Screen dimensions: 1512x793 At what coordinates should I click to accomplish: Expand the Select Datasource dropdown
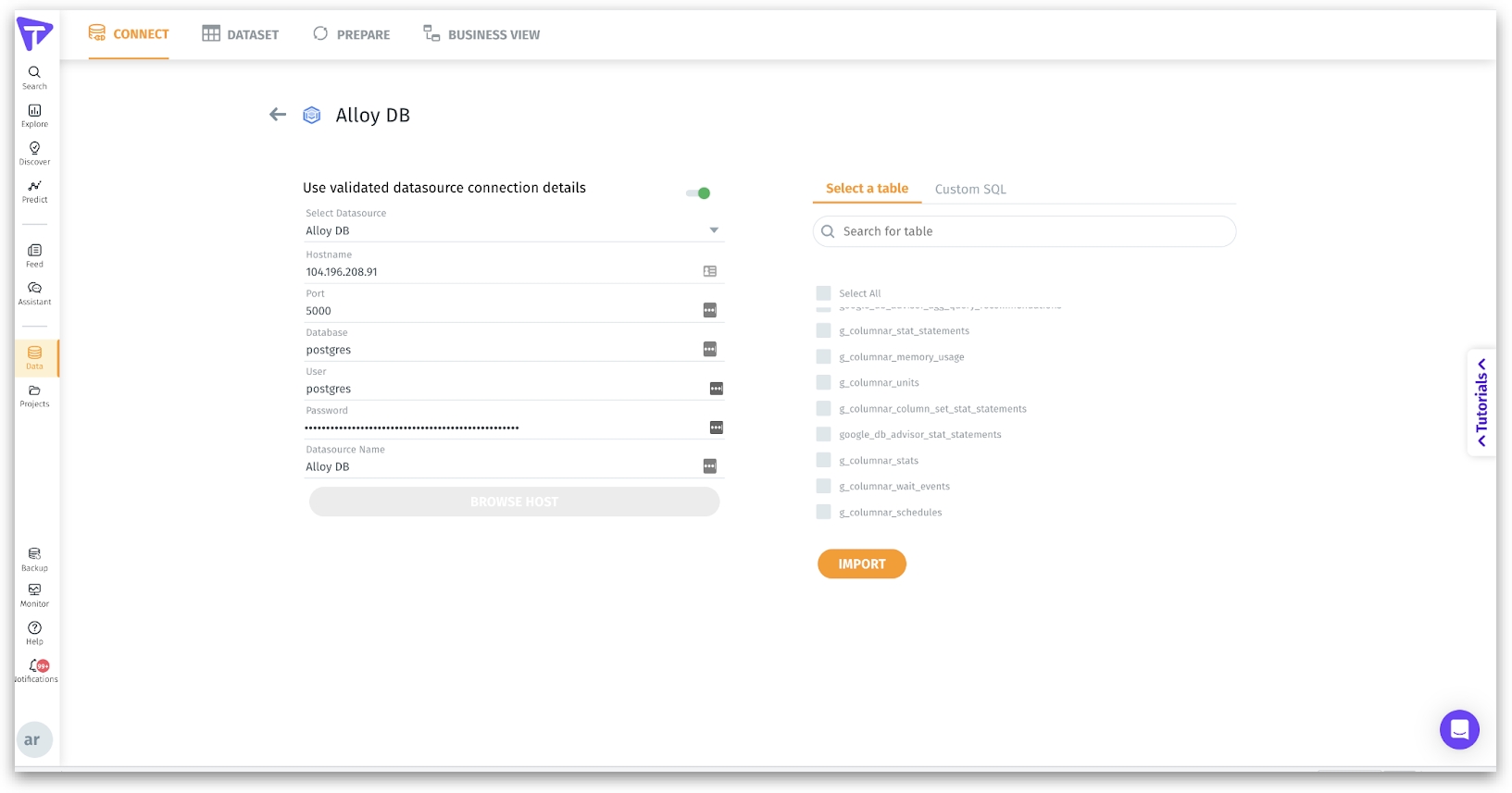point(713,230)
